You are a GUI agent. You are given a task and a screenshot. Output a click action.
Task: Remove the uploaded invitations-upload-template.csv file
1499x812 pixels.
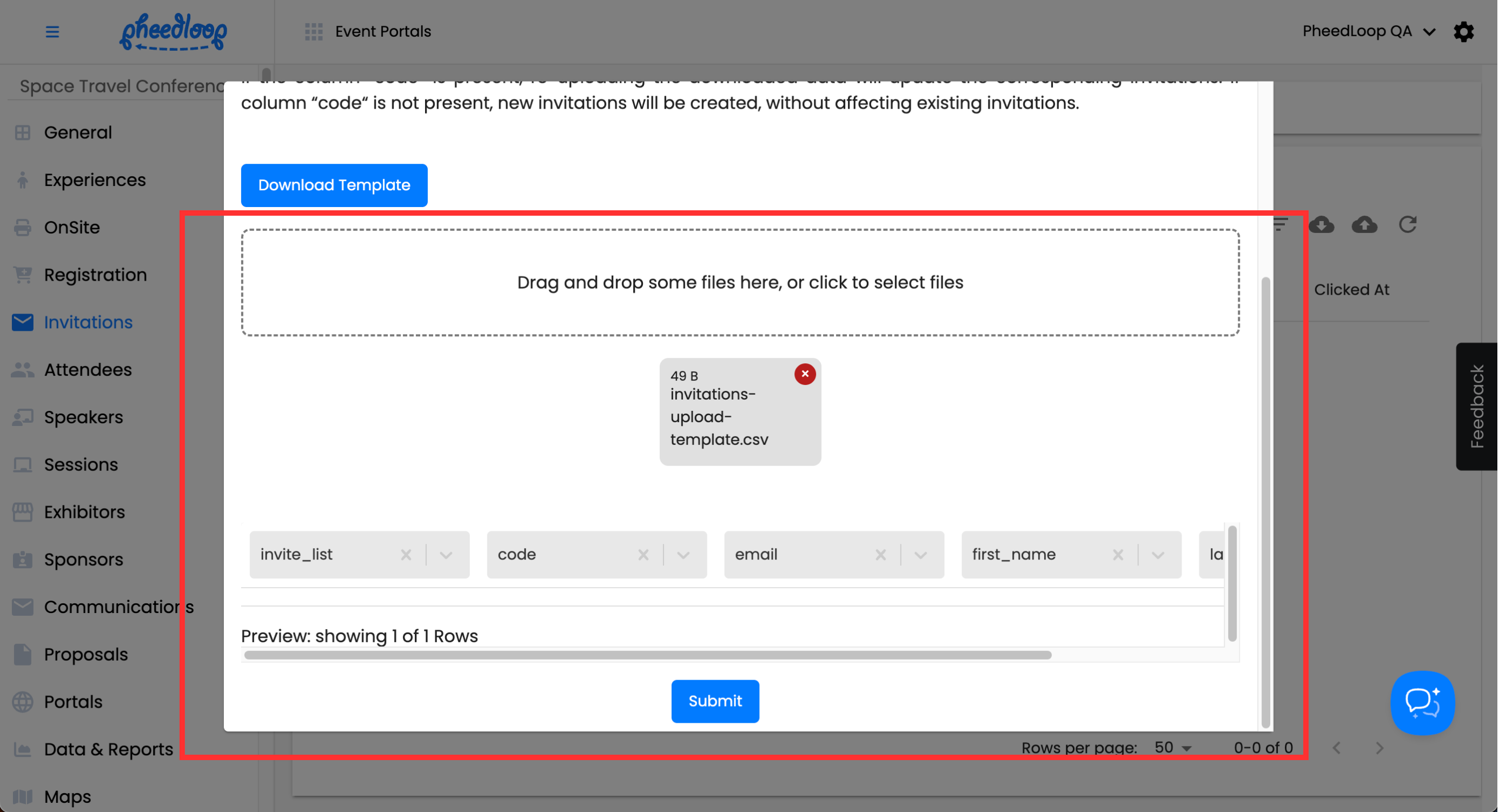[805, 374]
